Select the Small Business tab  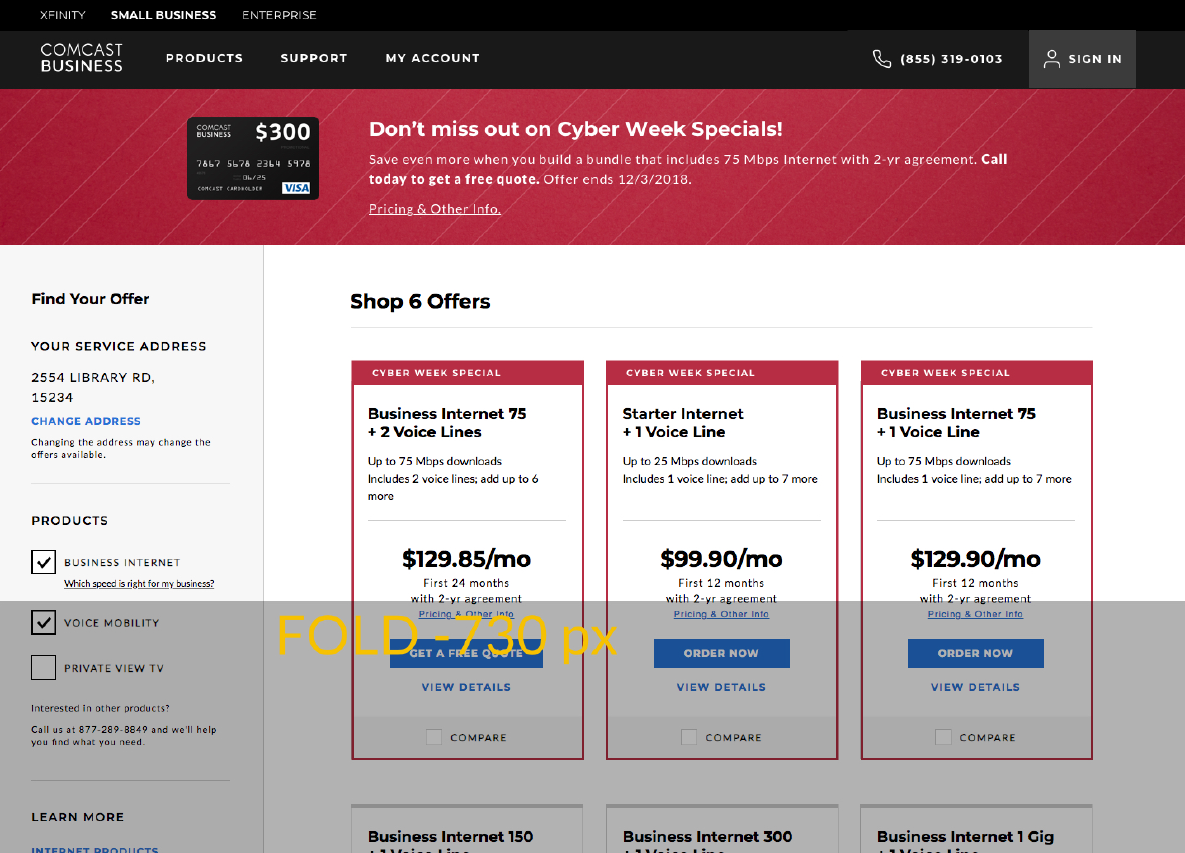(163, 15)
